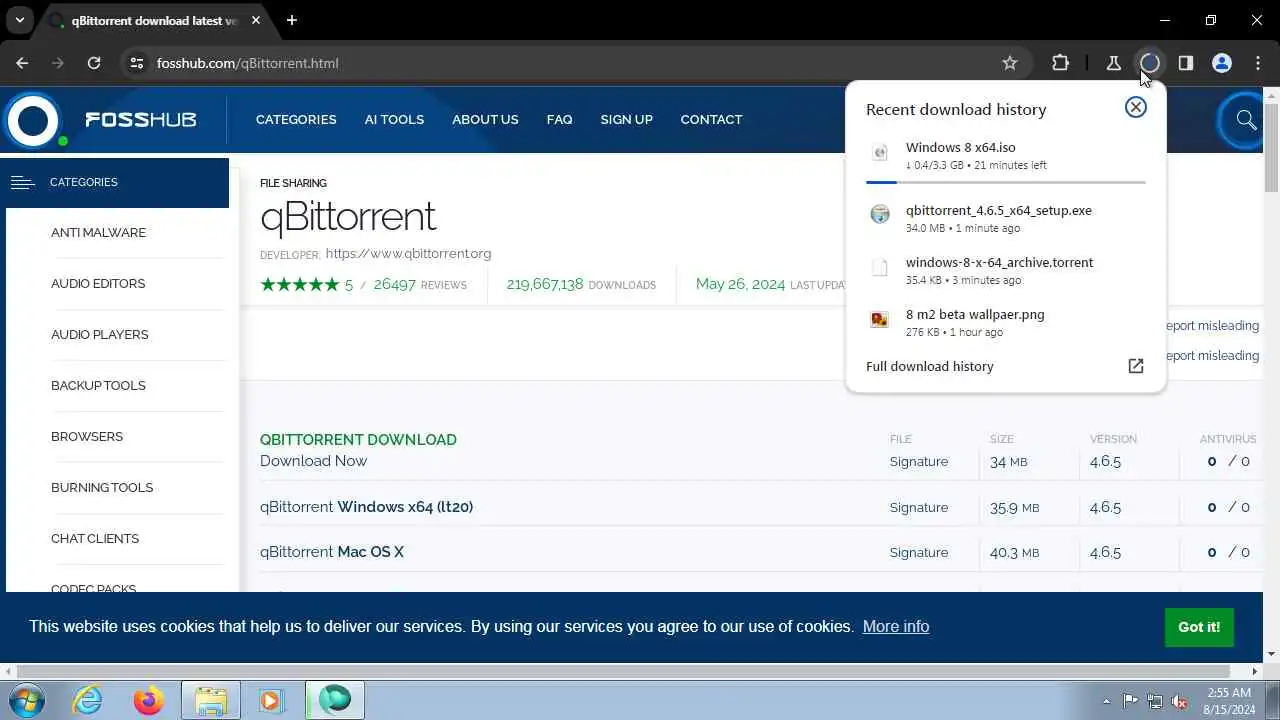
Task: Select BACKUP TOOLS category
Action: coord(98,385)
